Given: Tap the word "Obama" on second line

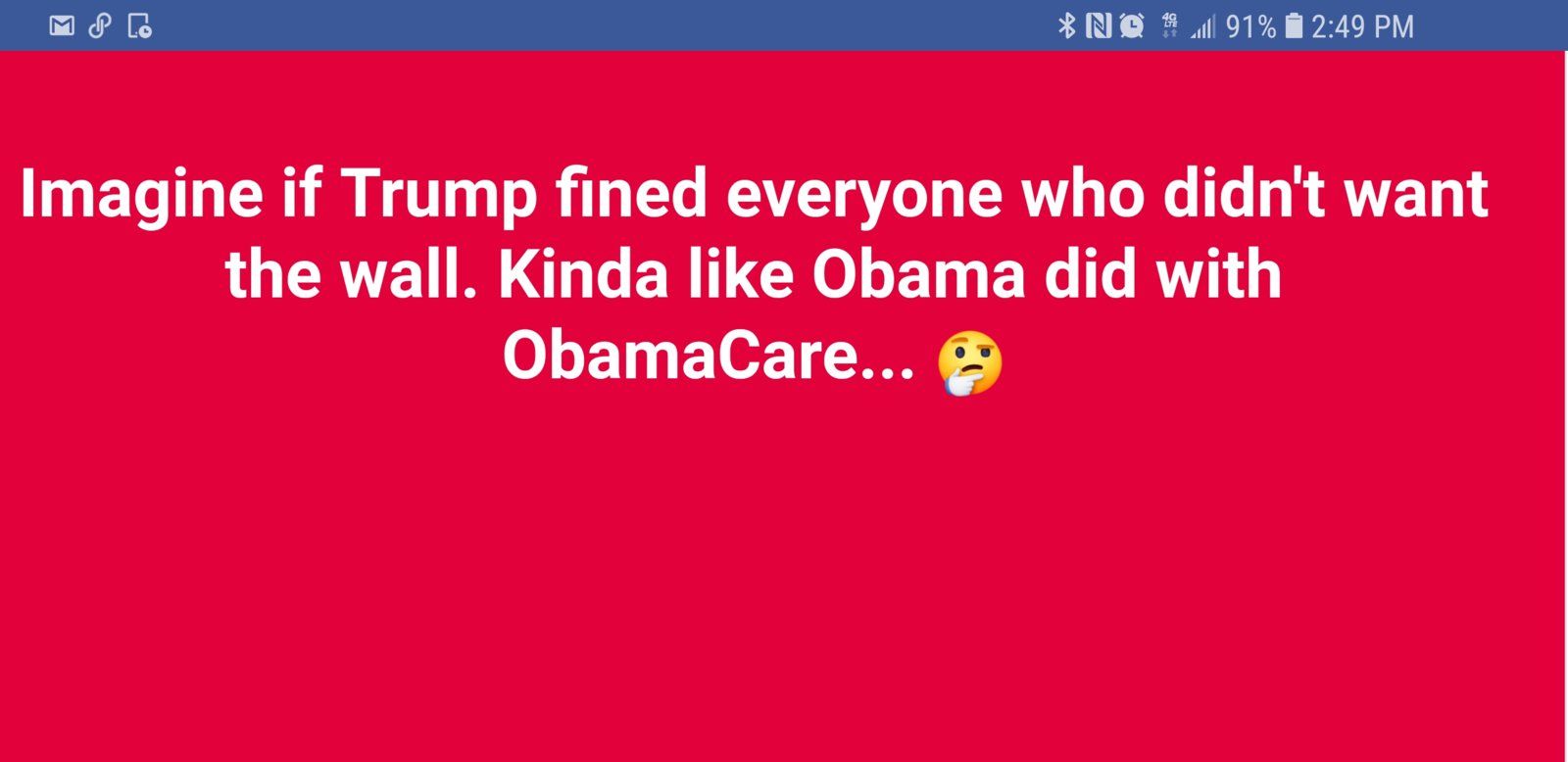Looking at the screenshot, I should pos(918,274).
